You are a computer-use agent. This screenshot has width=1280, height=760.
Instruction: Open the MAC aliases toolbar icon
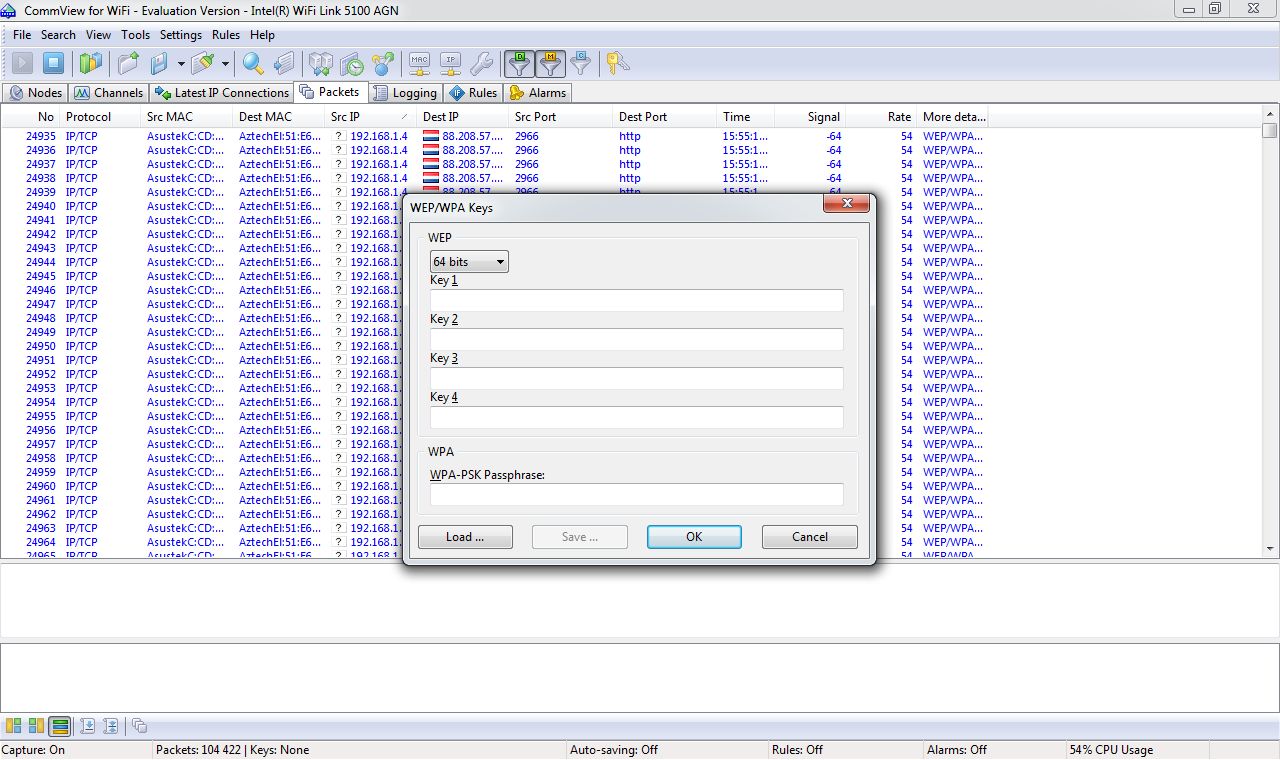pyautogui.click(x=420, y=64)
